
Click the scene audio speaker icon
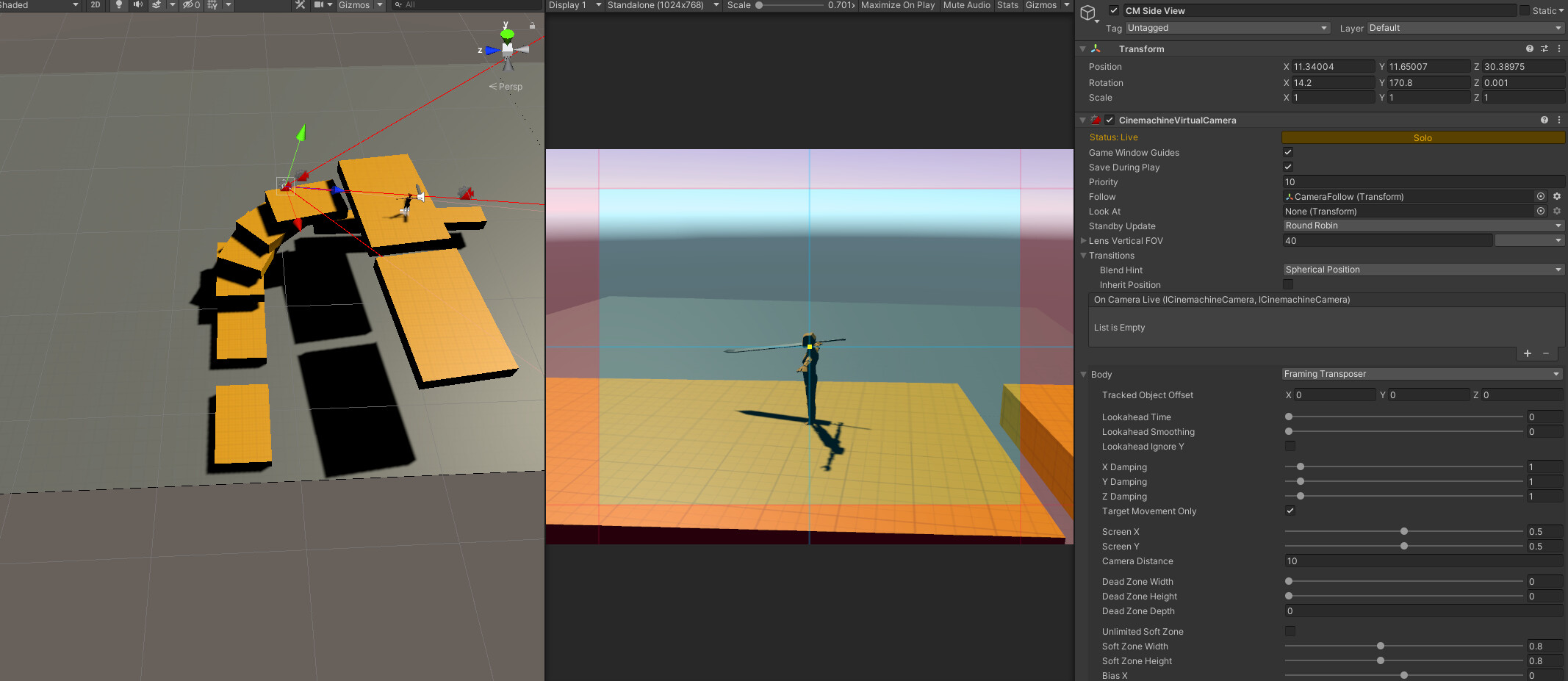tap(138, 5)
